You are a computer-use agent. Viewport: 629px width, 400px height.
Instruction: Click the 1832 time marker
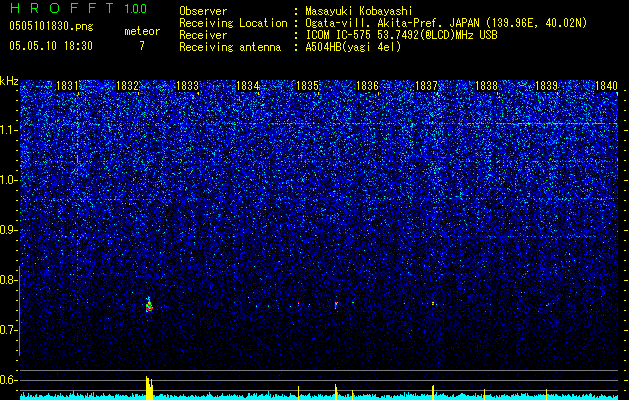[x=127, y=85]
